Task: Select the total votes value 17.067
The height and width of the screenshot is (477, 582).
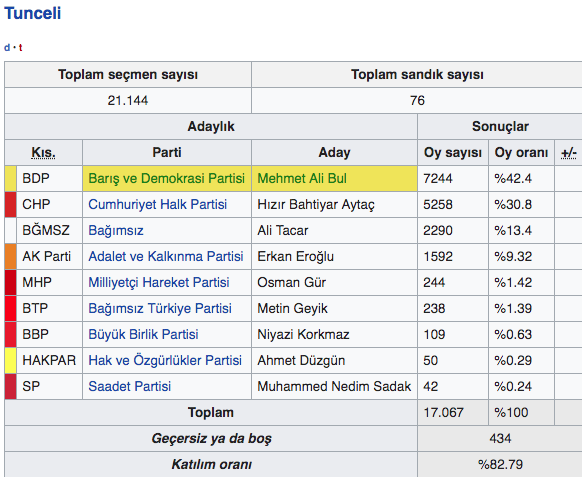Action: (444, 412)
